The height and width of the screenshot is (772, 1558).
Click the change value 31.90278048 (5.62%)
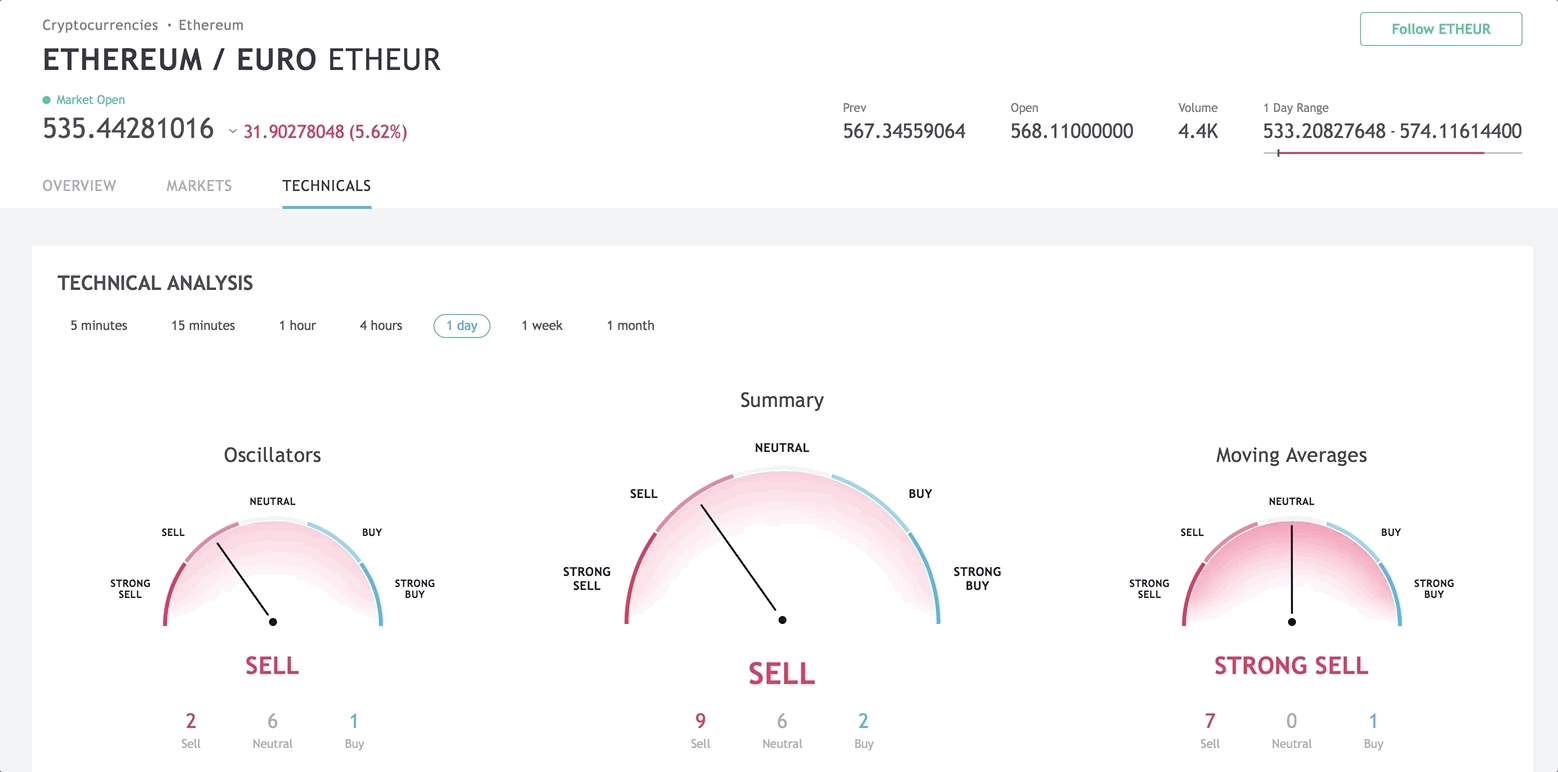325,132
